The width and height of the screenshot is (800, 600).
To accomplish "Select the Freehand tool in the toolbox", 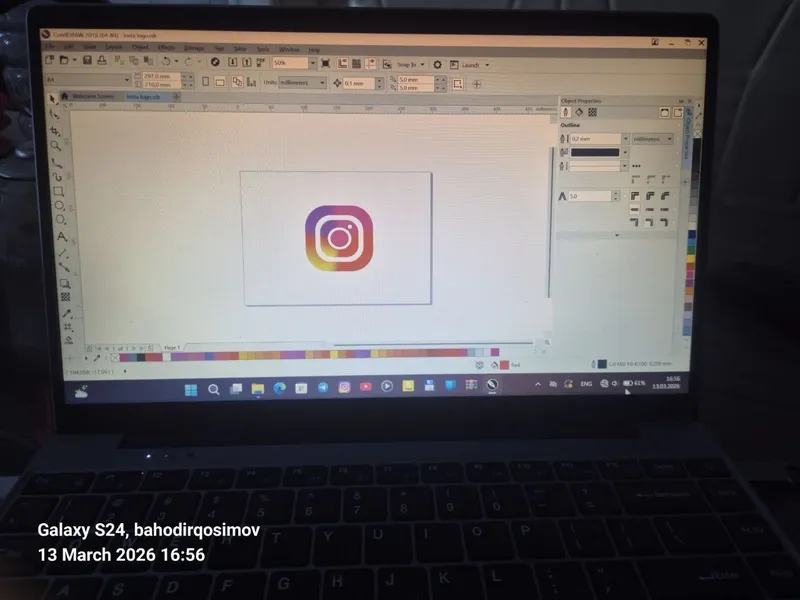I will [57, 163].
